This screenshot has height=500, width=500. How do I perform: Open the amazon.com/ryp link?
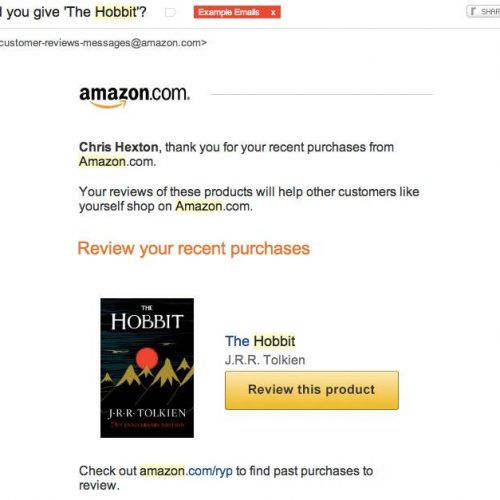[x=186, y=471]
